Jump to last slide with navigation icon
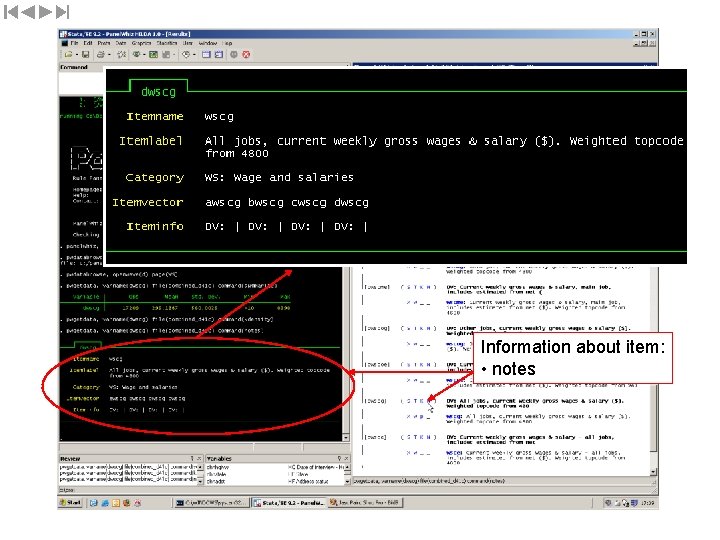Screen dimensions: 720x540 pos(62,12)
